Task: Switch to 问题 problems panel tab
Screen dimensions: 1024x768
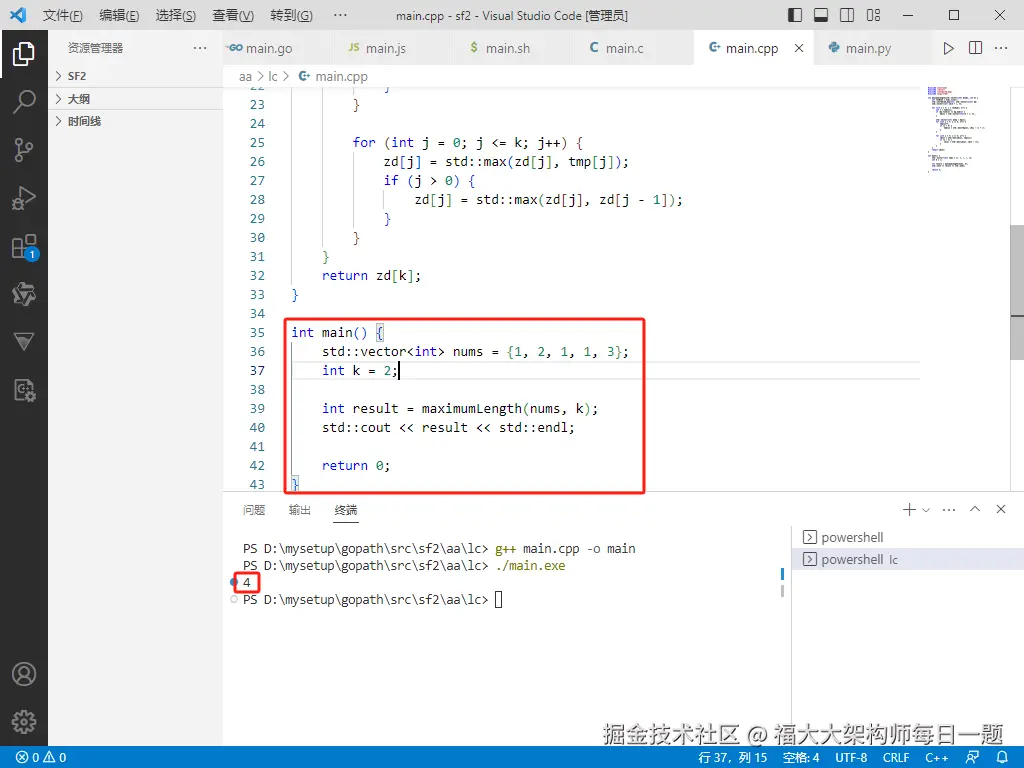Action: coord(254,510)
